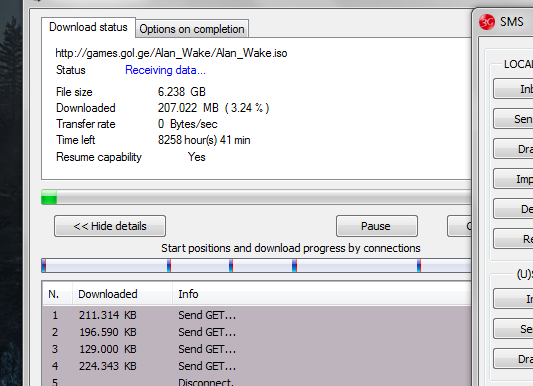The image size is (533, 386).
Task: Click the Hide details button
Action: click(110, 226)
